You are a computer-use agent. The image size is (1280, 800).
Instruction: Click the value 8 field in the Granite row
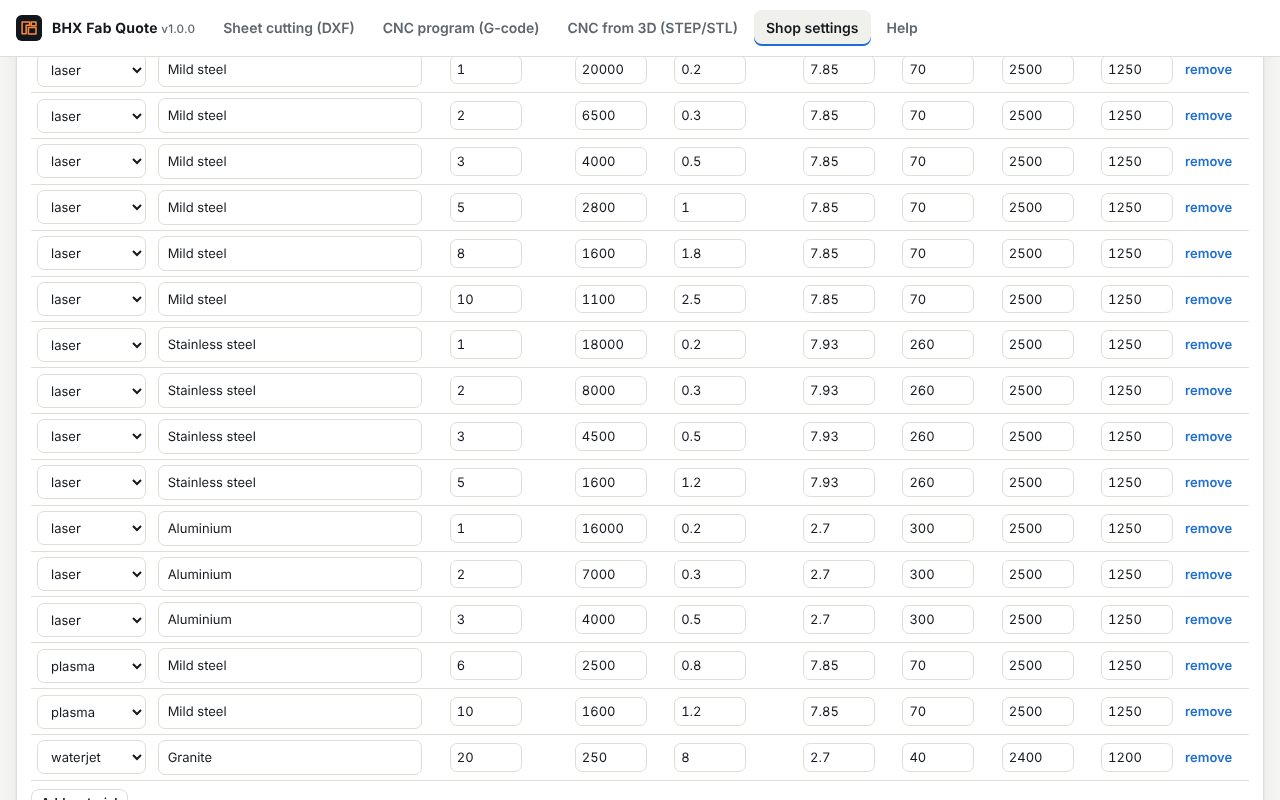pos(710,757)
